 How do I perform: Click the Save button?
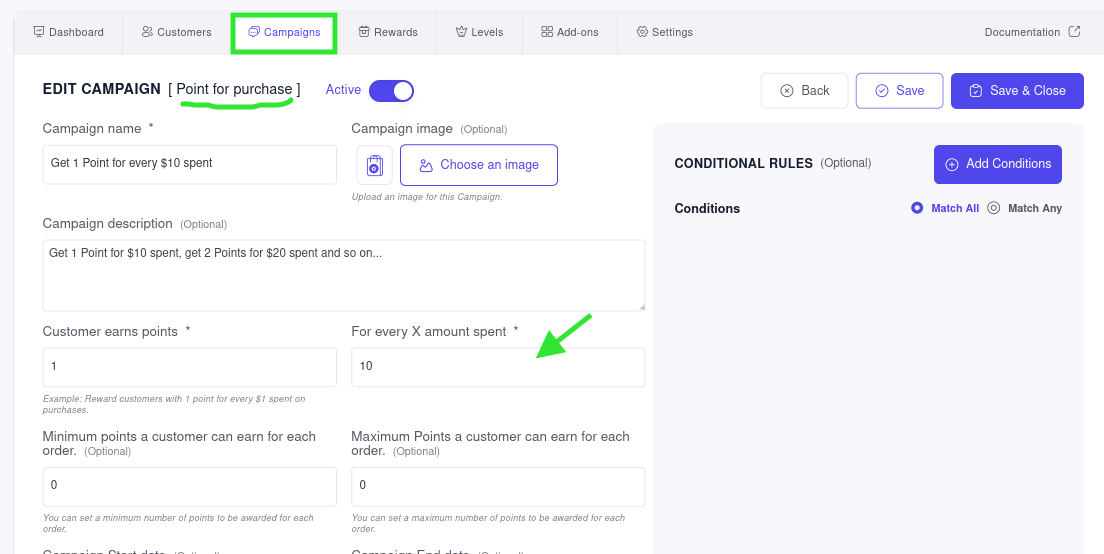click(898, 90)
